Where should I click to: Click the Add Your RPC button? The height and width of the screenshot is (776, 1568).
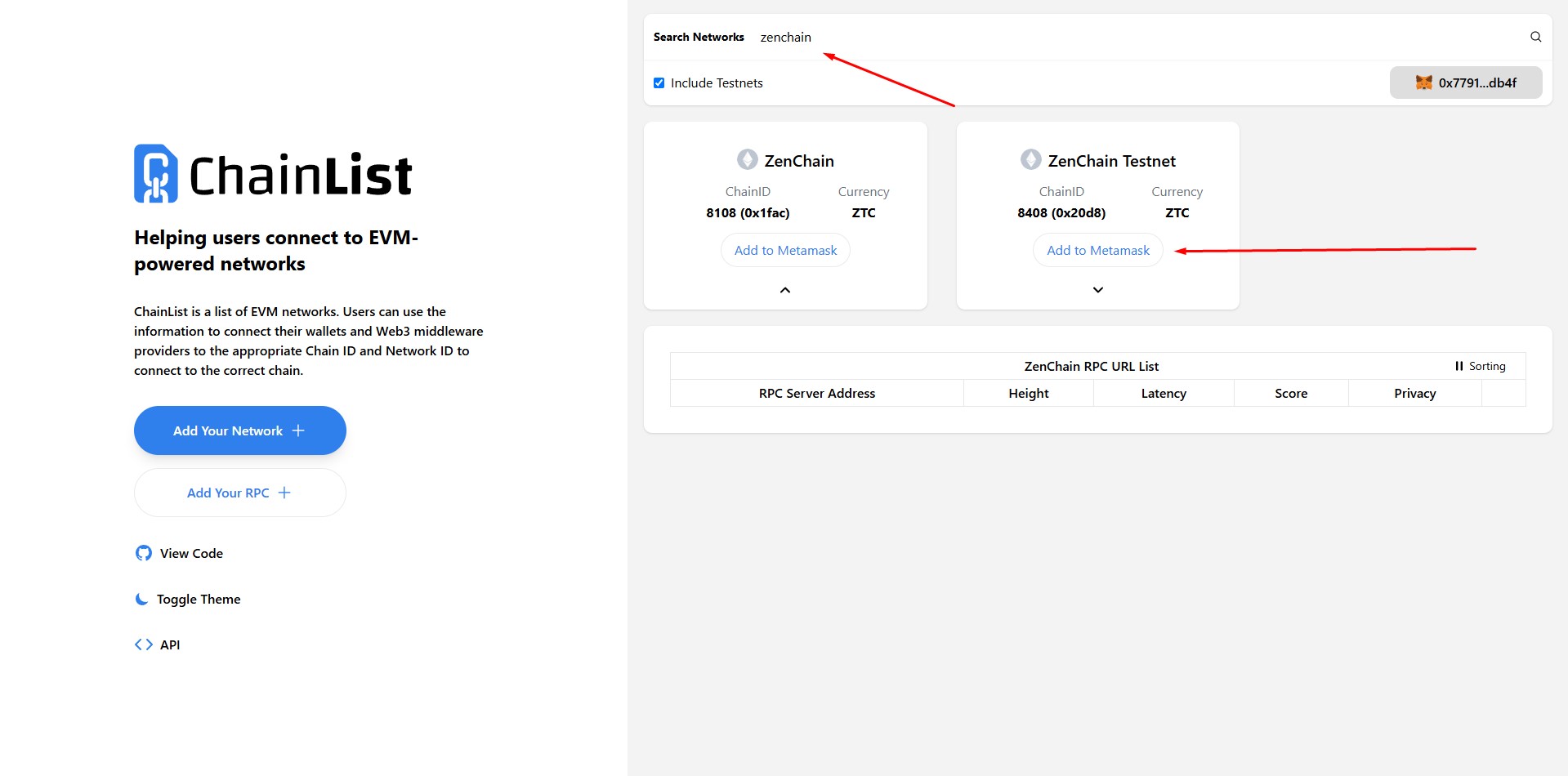[x=239, y=493]
